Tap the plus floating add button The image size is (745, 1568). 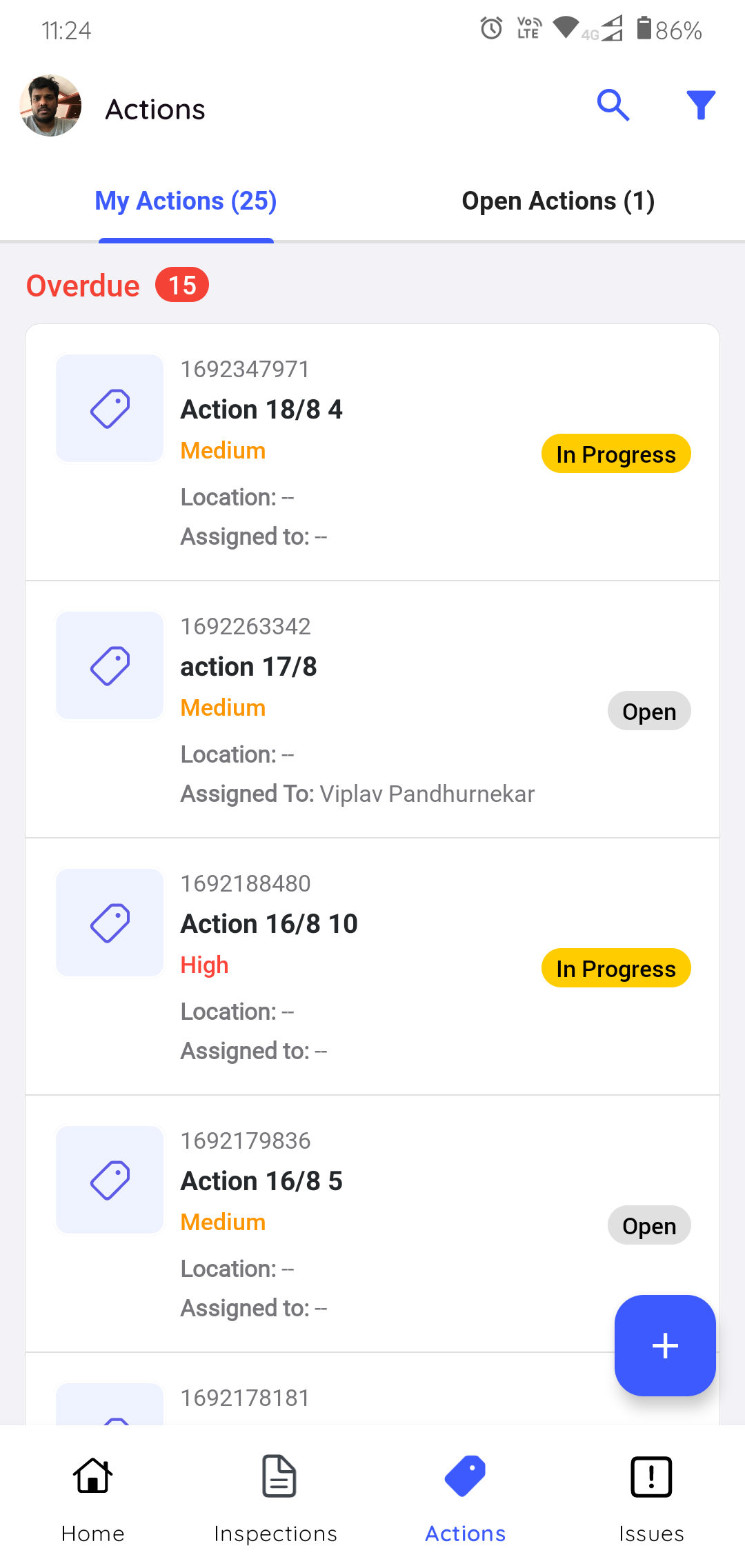[665, 1345]
